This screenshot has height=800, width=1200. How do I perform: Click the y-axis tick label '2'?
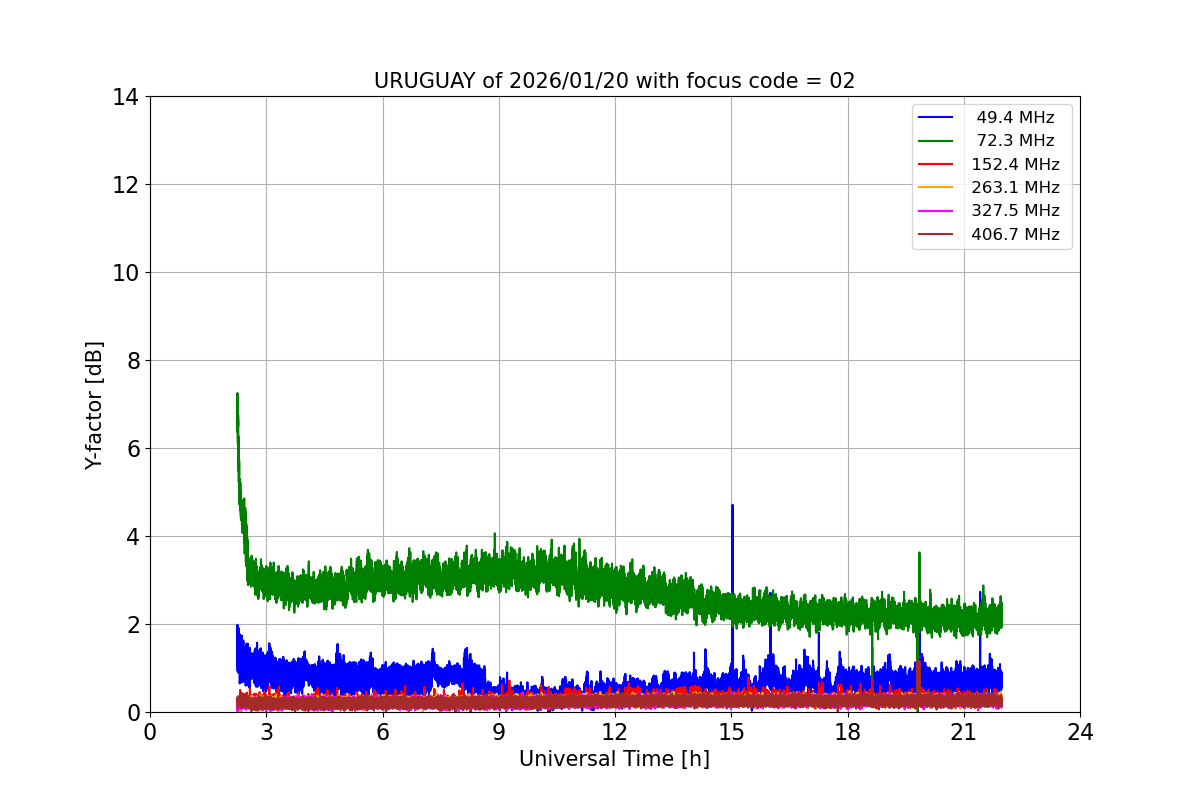pyautogui.click(x=132, y=625)
